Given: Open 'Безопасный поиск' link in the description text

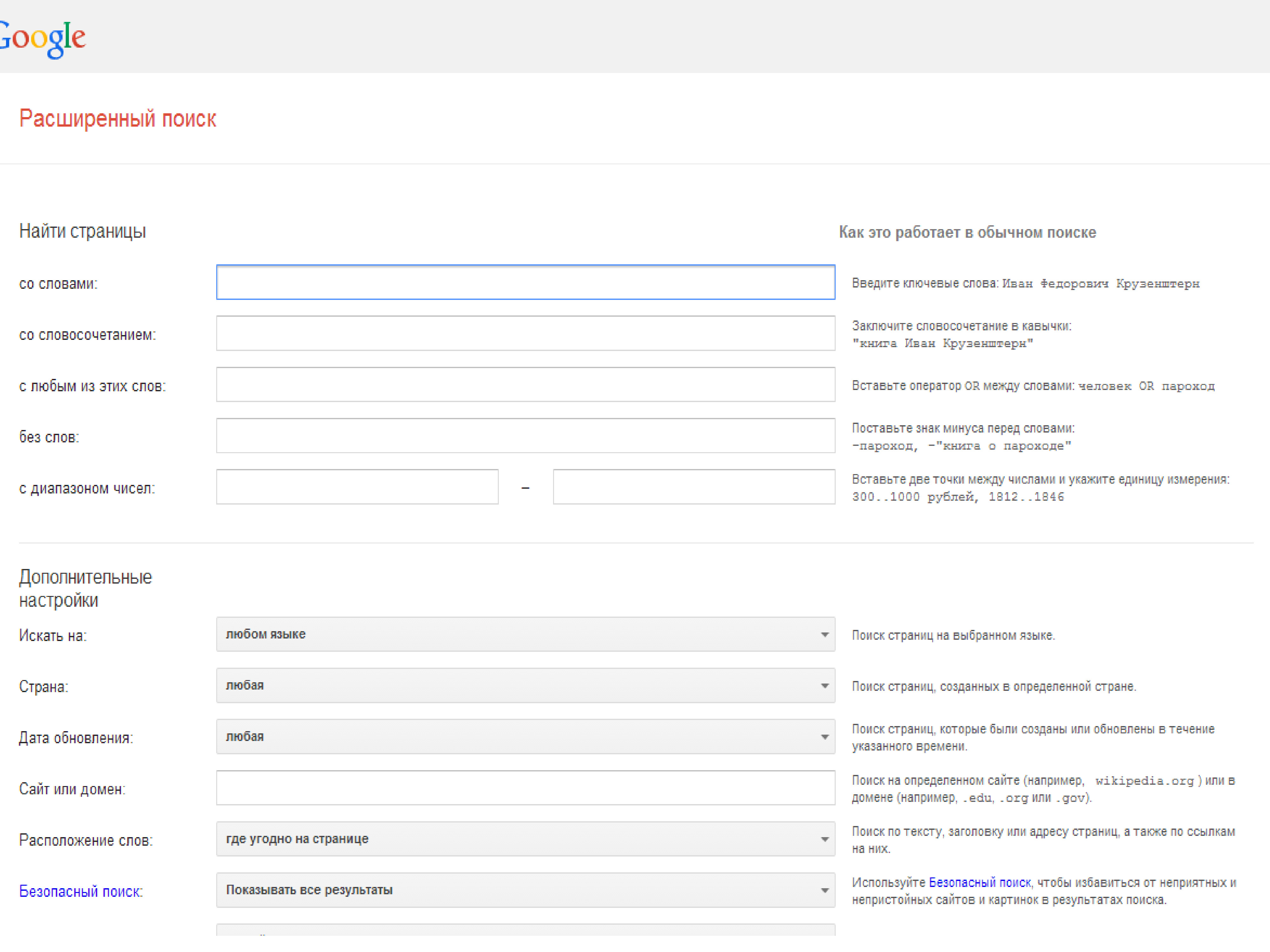Looking at the screenshot, I should tap(980, 883).
